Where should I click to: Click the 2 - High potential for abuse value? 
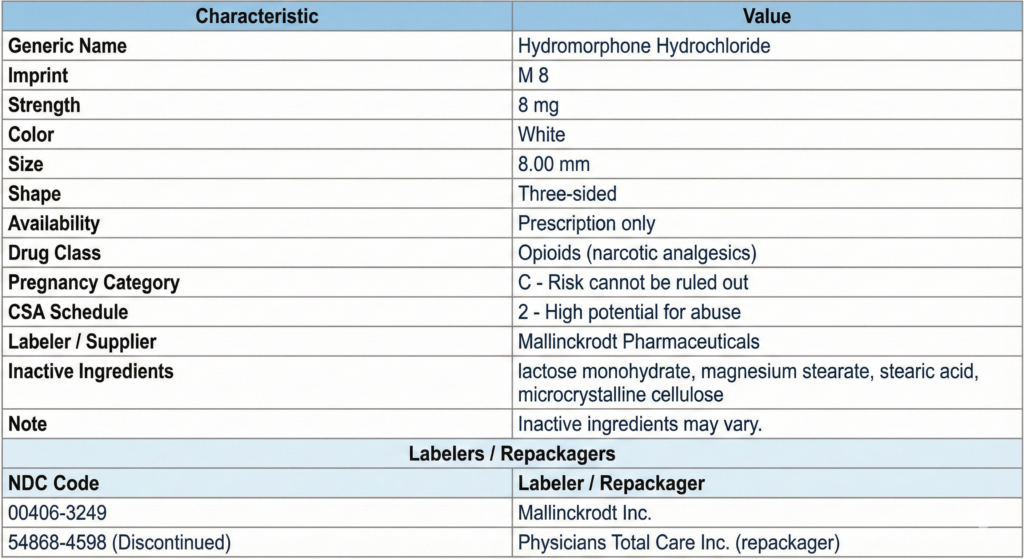coord(629,312)
